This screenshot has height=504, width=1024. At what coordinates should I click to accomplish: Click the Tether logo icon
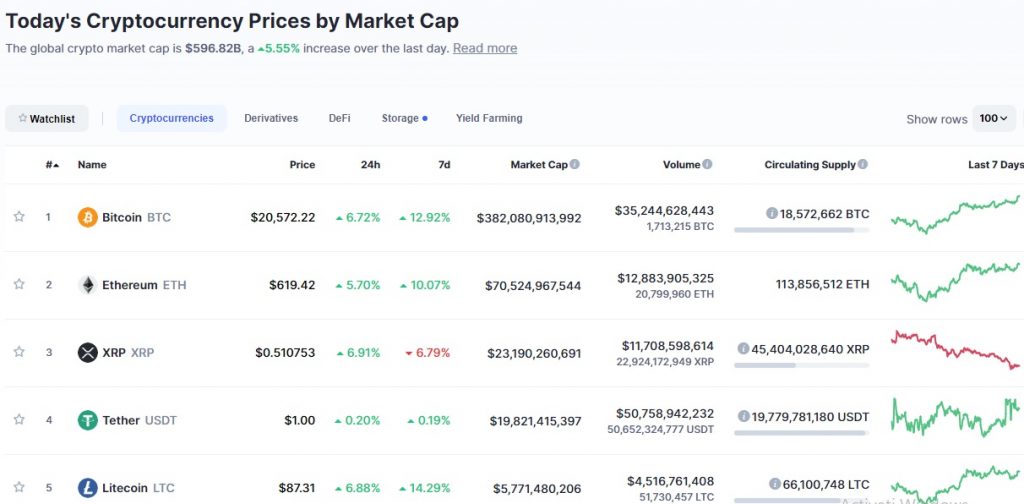(x=88, y=420)
